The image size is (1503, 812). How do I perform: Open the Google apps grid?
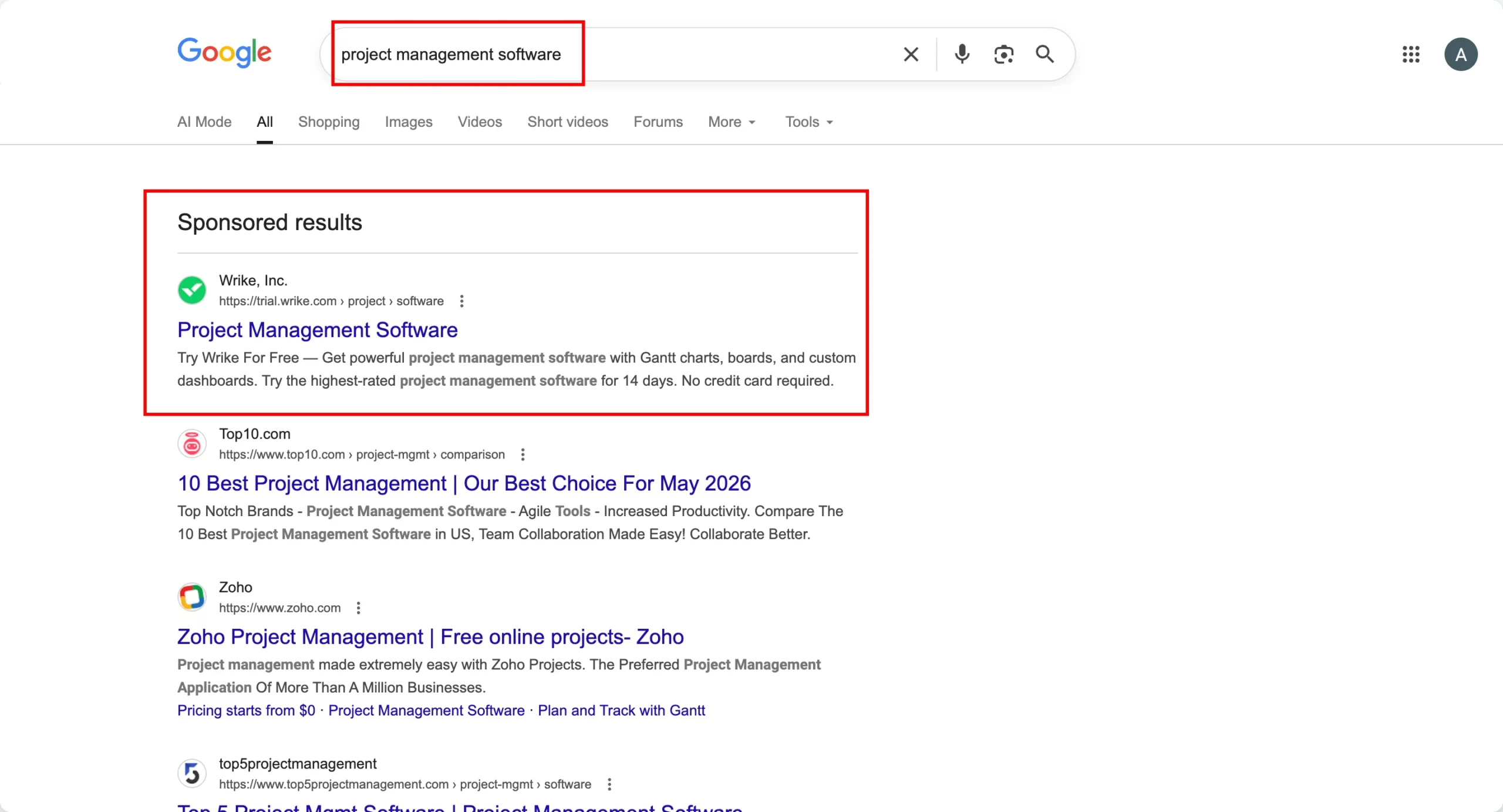click(1411, 55)
